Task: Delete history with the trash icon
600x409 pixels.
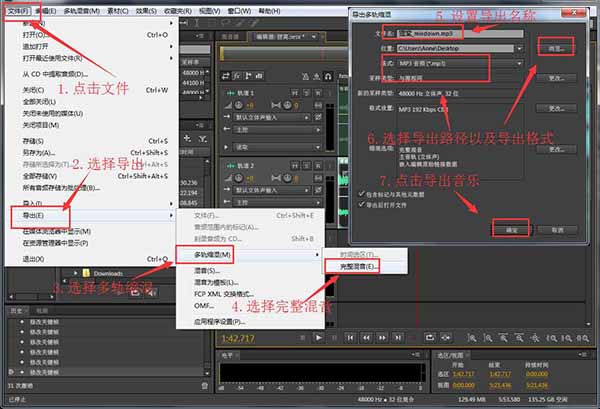Action: (x=205, y=386)
